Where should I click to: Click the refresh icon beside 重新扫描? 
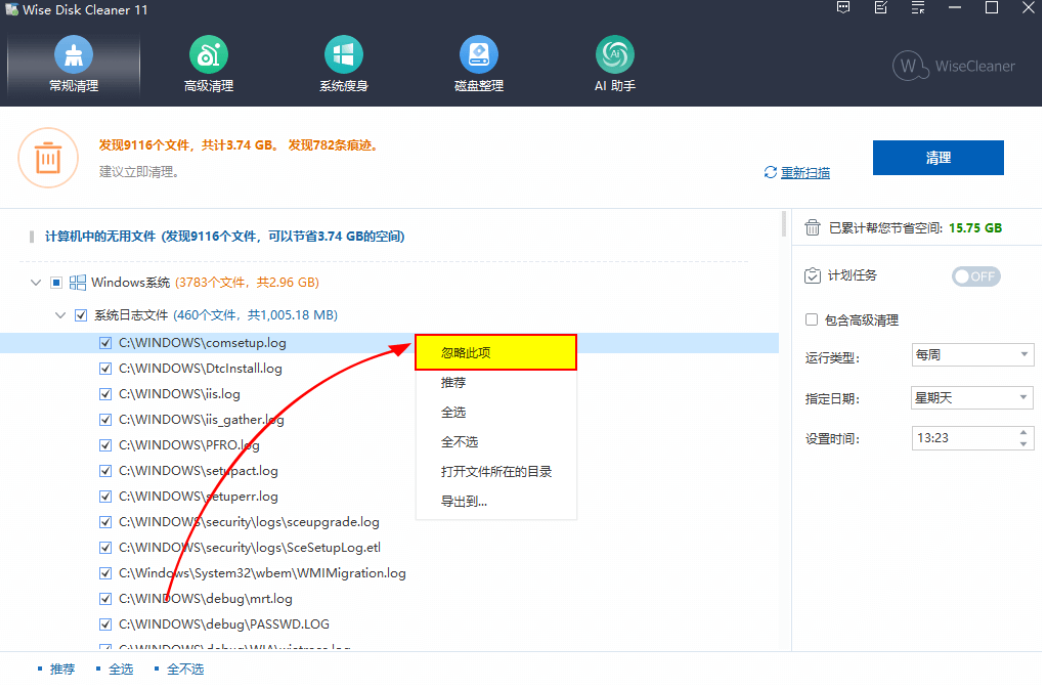[770, 173]
